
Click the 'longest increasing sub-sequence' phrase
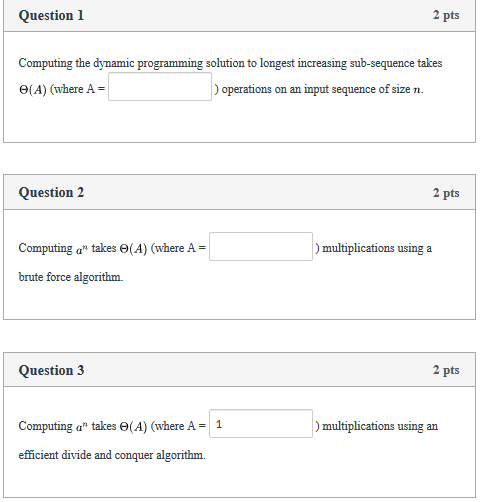(x=337, y=63)
